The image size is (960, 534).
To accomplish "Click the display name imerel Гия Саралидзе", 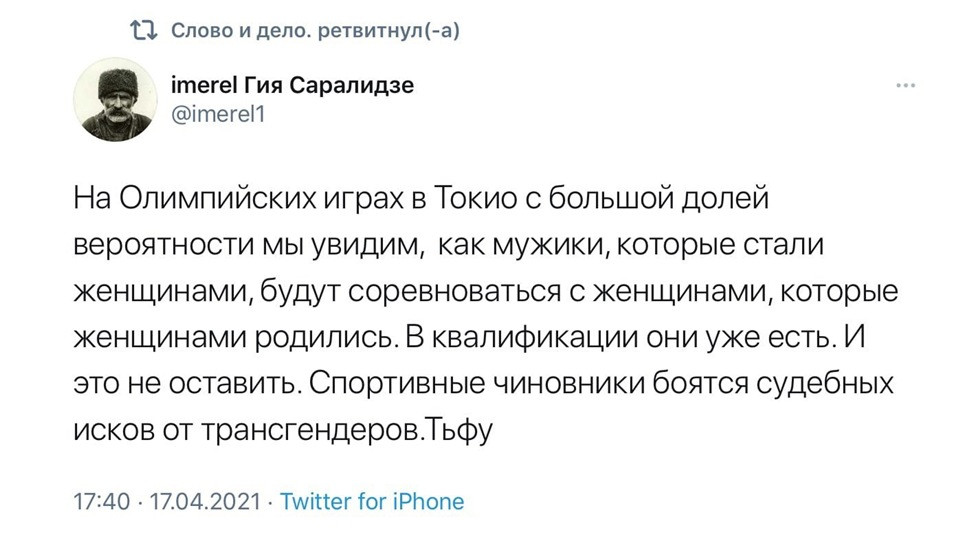I will pos(286,85).
